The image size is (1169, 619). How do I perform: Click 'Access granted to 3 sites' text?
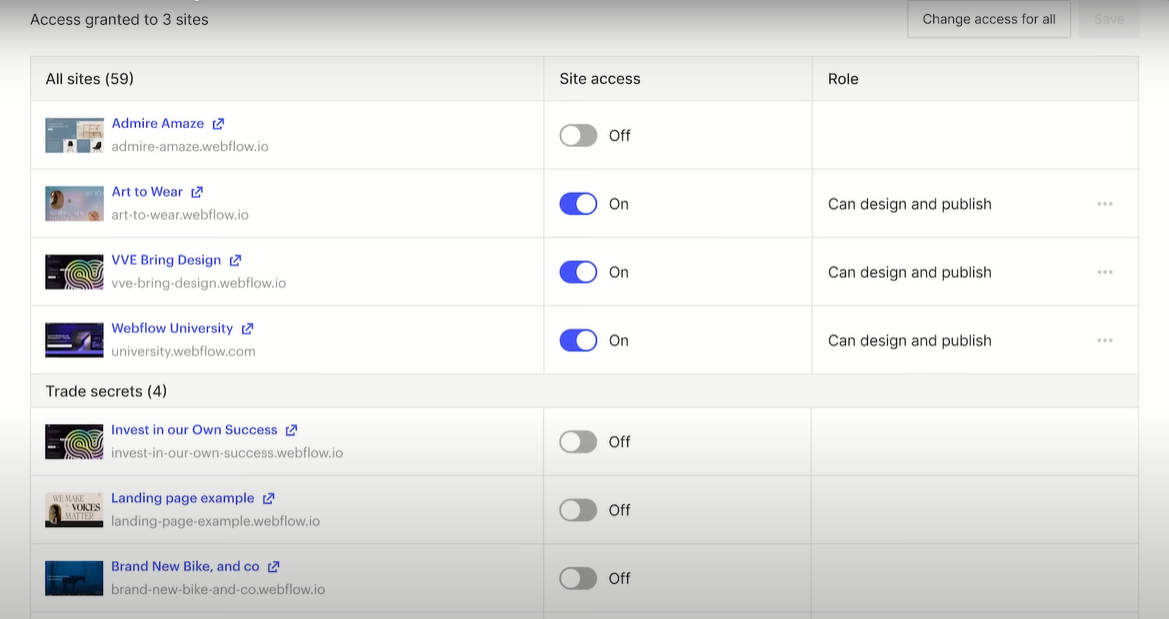pos(119,20)
